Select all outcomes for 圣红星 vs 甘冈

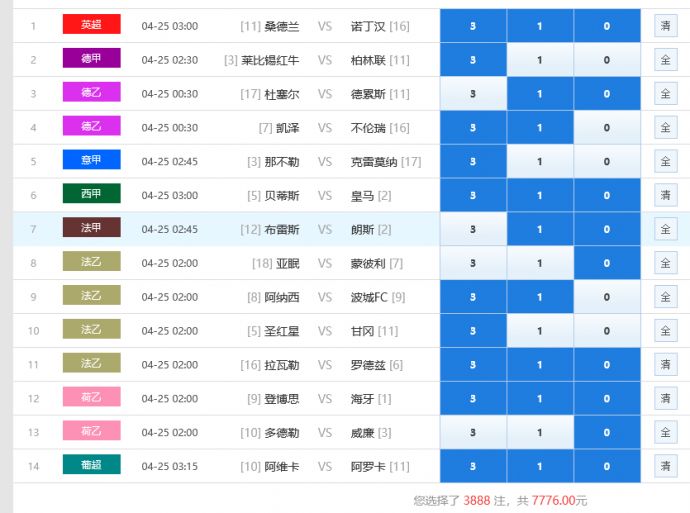click(665, 331)
